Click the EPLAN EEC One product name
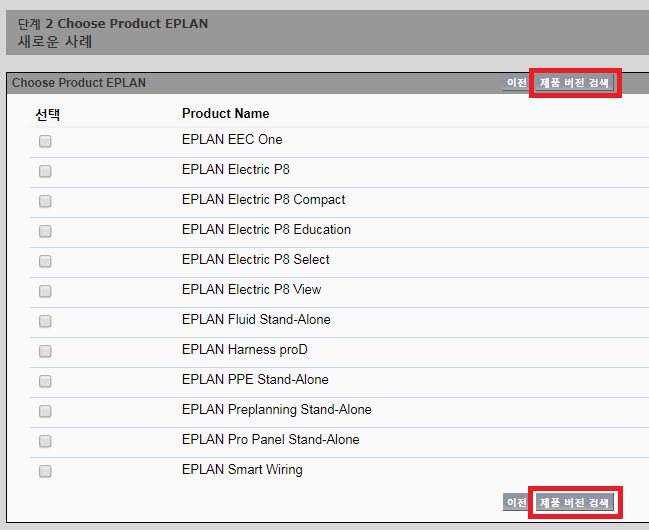 tap(232, 140)
